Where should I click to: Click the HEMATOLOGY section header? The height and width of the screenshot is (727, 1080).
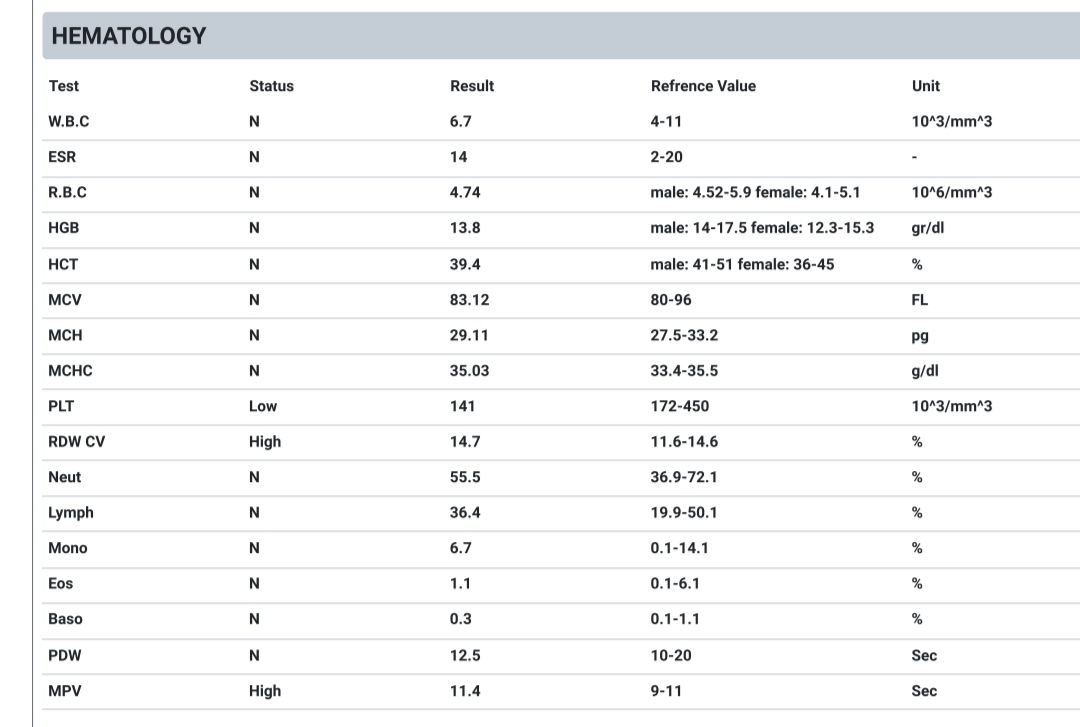click(129, 36)
